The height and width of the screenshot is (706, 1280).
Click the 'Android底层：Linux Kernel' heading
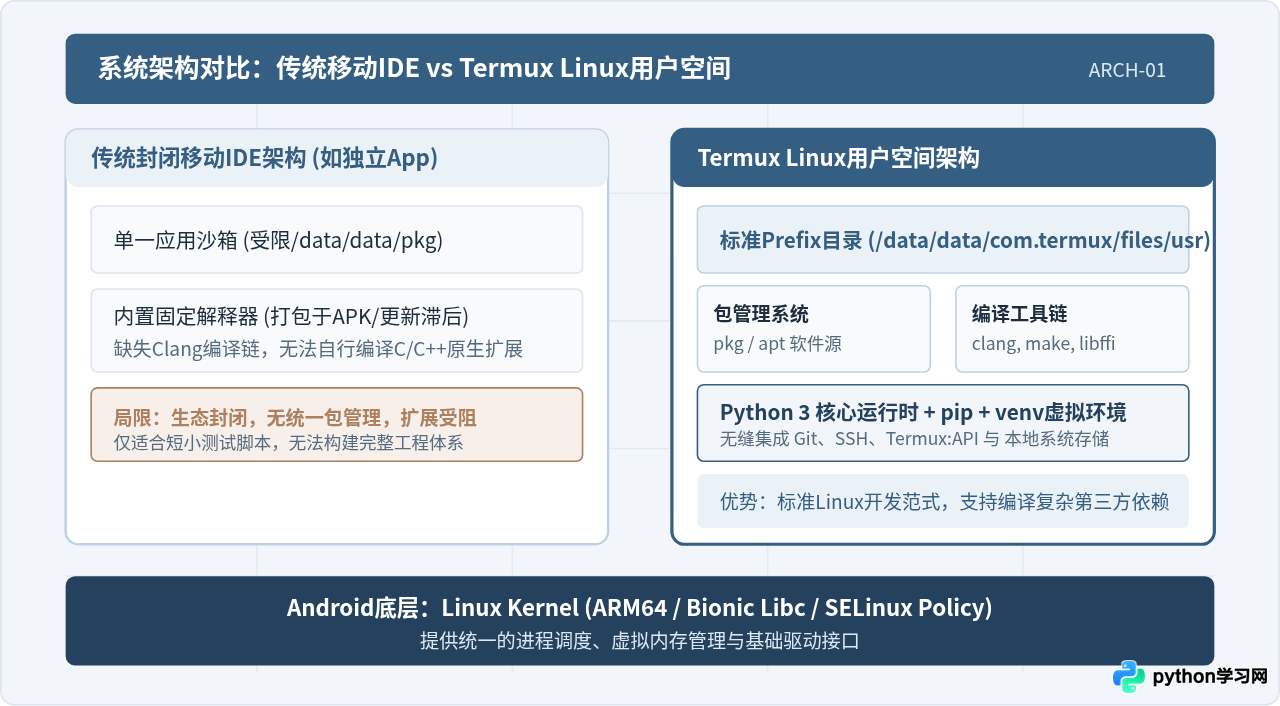coord(640,607)
